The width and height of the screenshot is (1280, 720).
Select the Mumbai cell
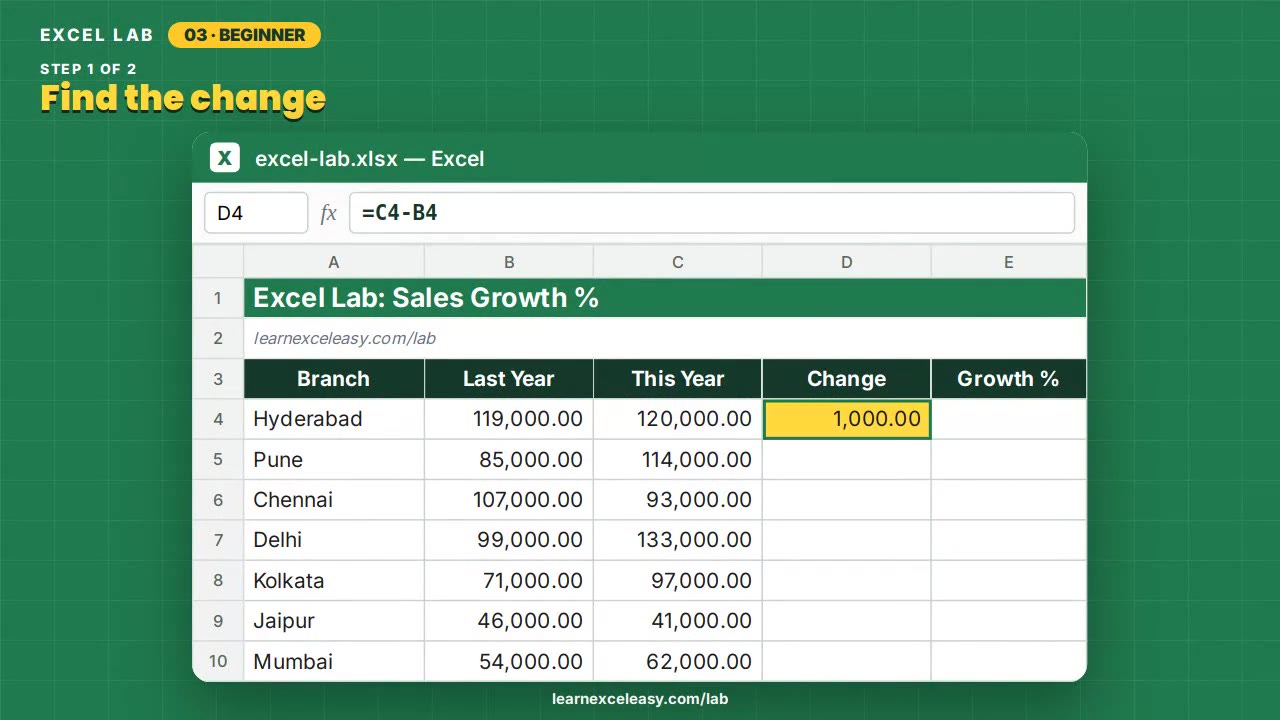coord(334,661)
